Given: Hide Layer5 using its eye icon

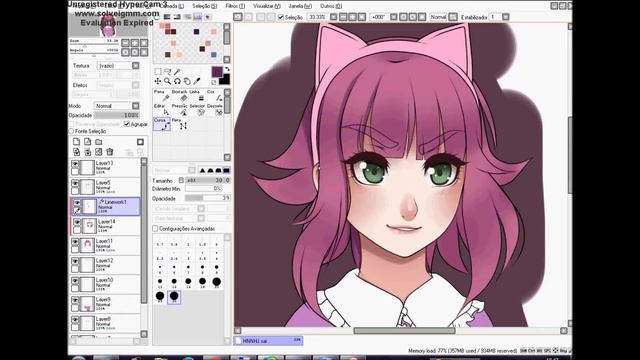Looking at the screenshot, I should pyautogui.click(x=75, y=184).
